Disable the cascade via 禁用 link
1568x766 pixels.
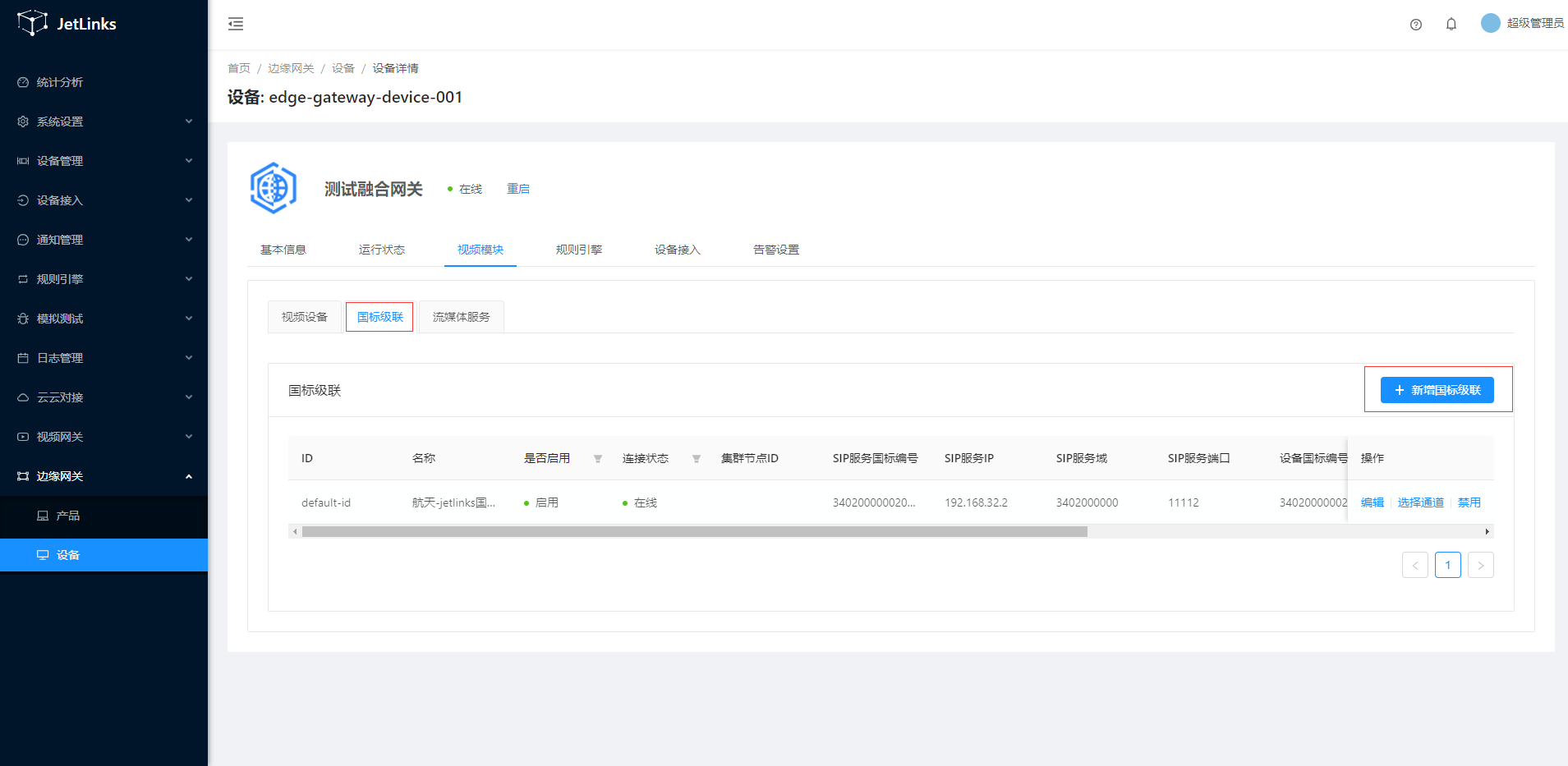(1469, 502)
